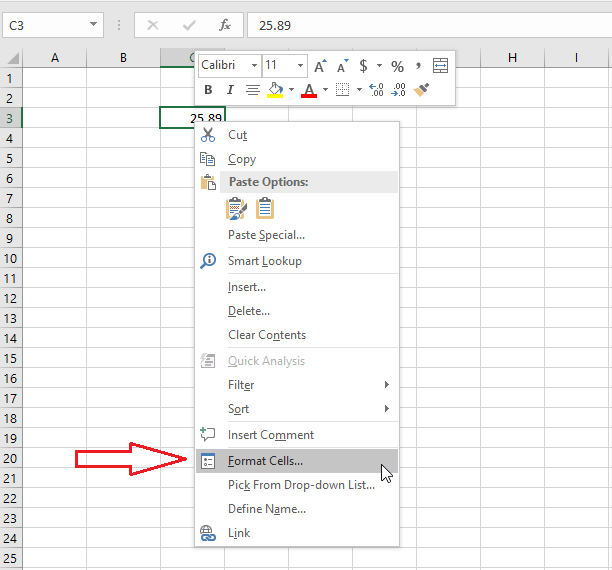Screen dimensions: 612x570
Task: Select column A header
Action: click(x=55, y=58)
